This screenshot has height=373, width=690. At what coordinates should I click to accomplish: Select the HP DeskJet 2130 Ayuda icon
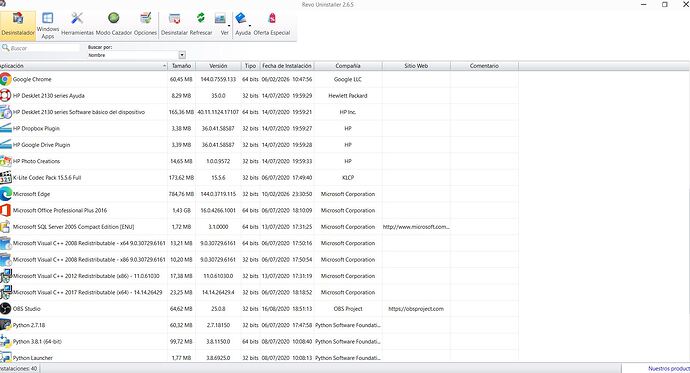[x=5, y=95]
